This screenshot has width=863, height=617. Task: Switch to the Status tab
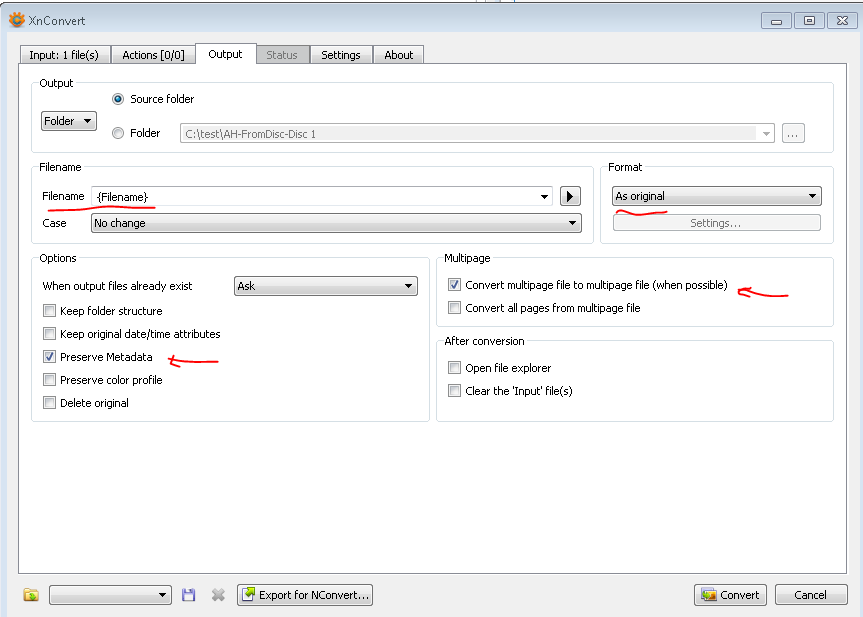click(x=282, y=55)
